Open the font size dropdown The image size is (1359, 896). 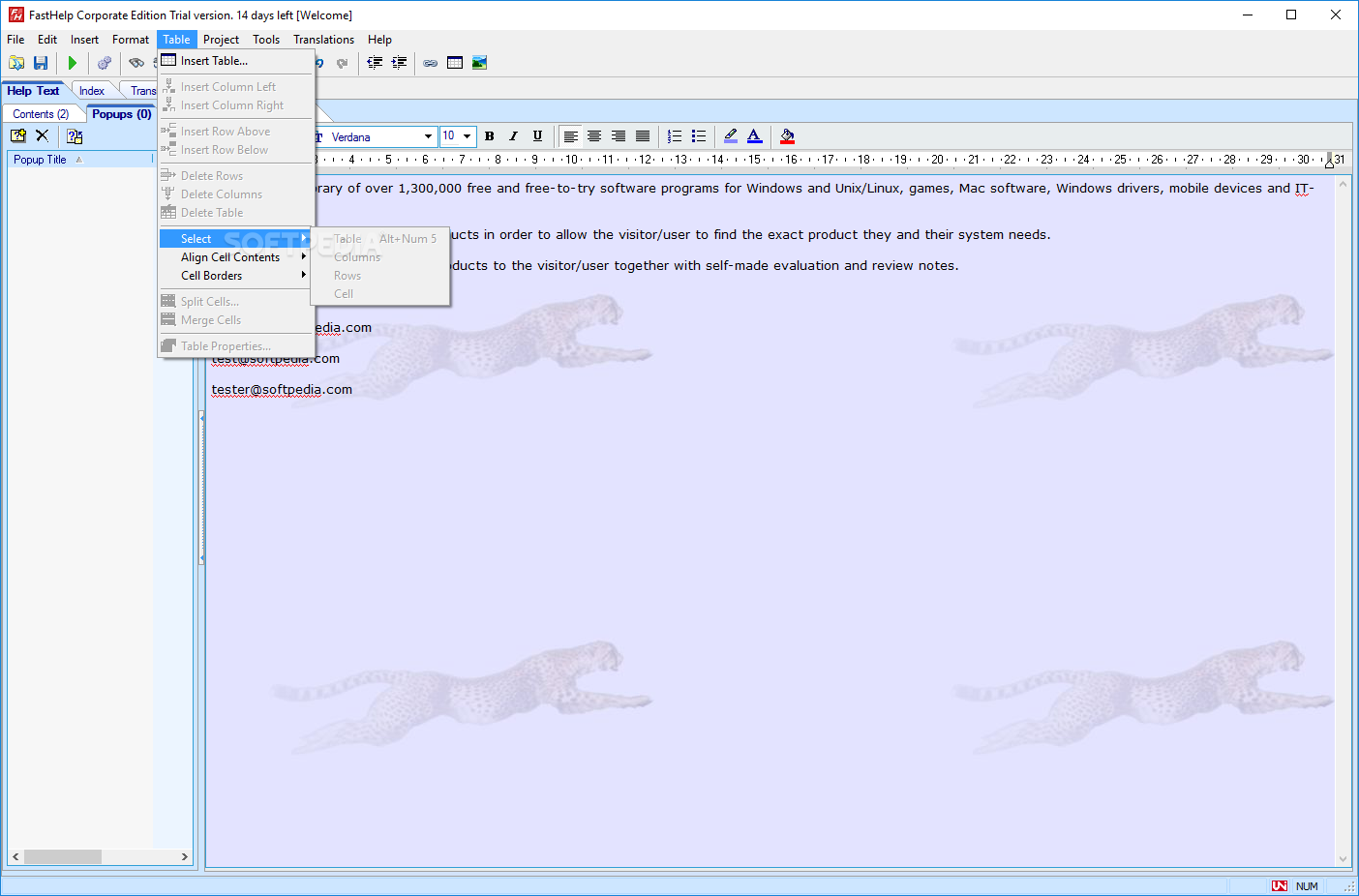point(467,136)
